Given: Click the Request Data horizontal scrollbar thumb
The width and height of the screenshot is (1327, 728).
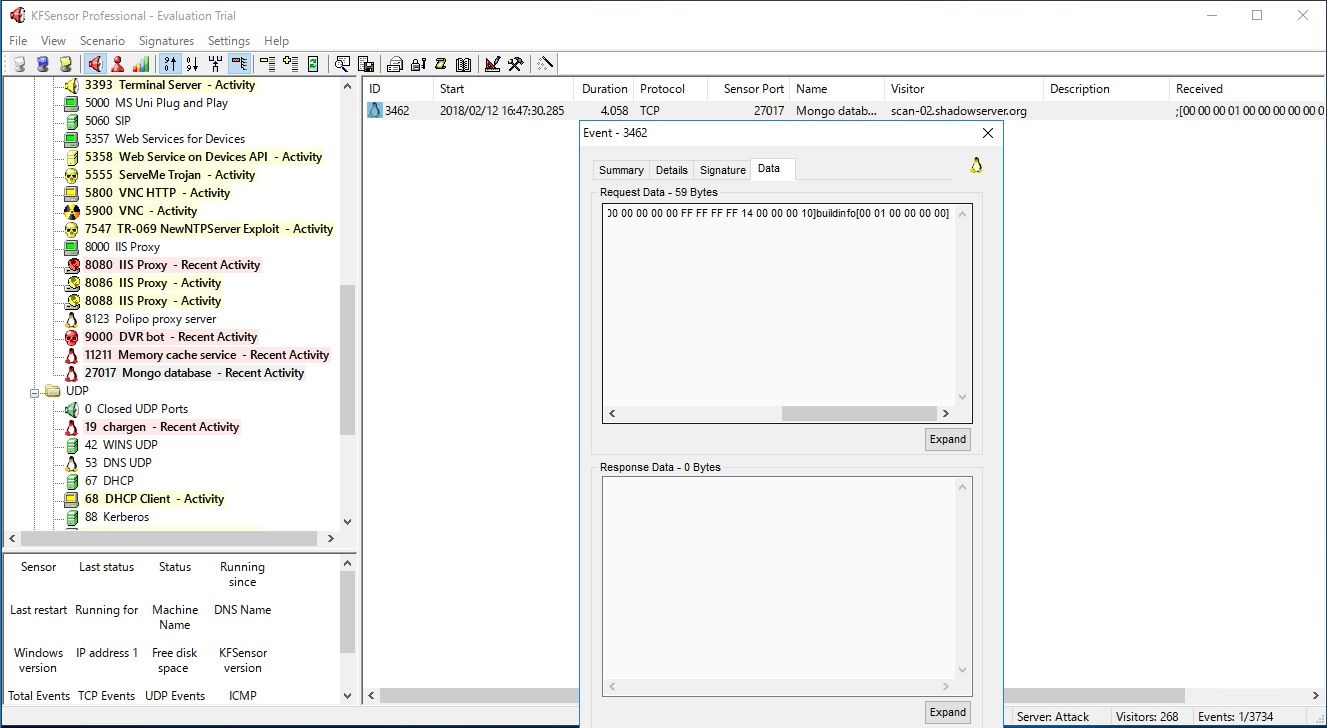Looking at the screenshot, I should (858, 413).
